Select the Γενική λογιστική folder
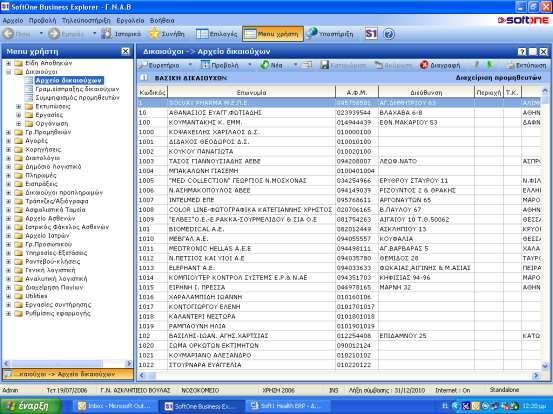 50,270
